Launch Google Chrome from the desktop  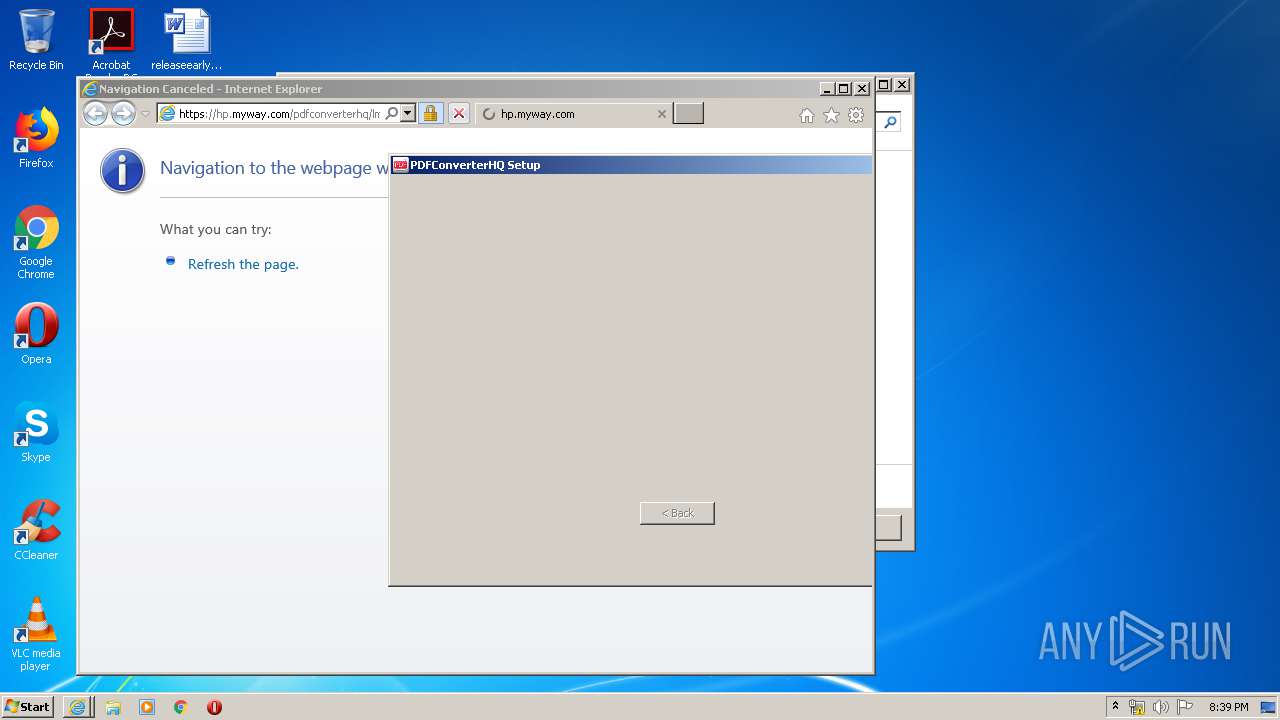coord(36,242)
